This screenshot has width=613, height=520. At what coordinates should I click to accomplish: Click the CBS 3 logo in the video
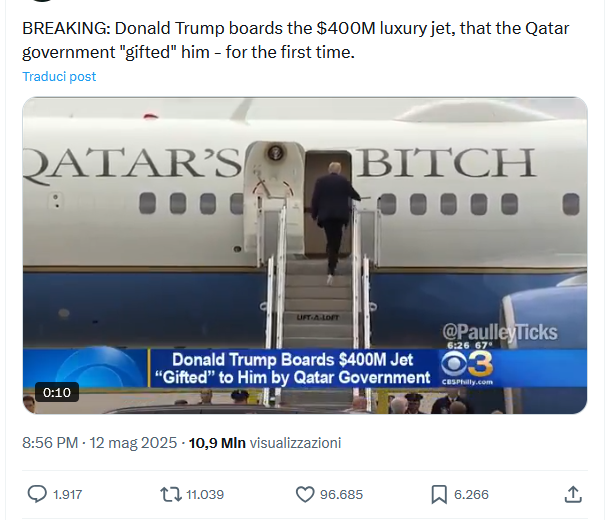pos(466,366)
